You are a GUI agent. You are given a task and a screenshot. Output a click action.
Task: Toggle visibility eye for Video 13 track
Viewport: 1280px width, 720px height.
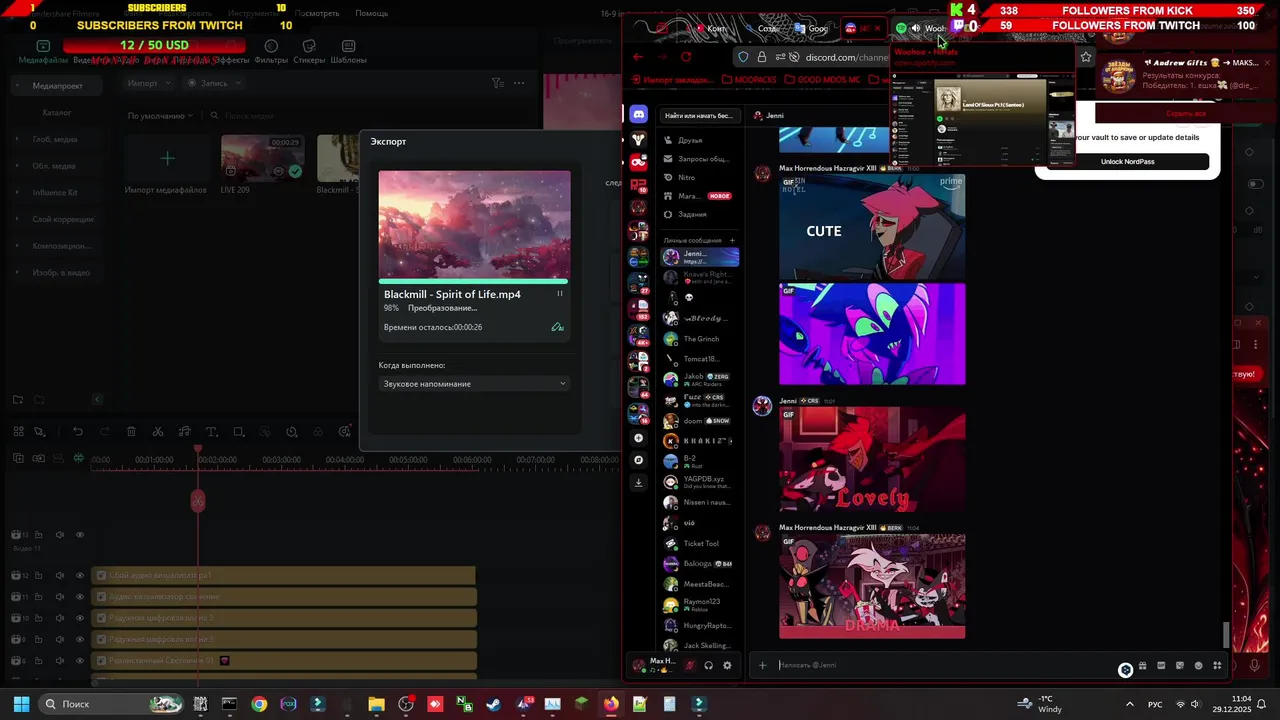pyautogui.click(x=80, y=534)
